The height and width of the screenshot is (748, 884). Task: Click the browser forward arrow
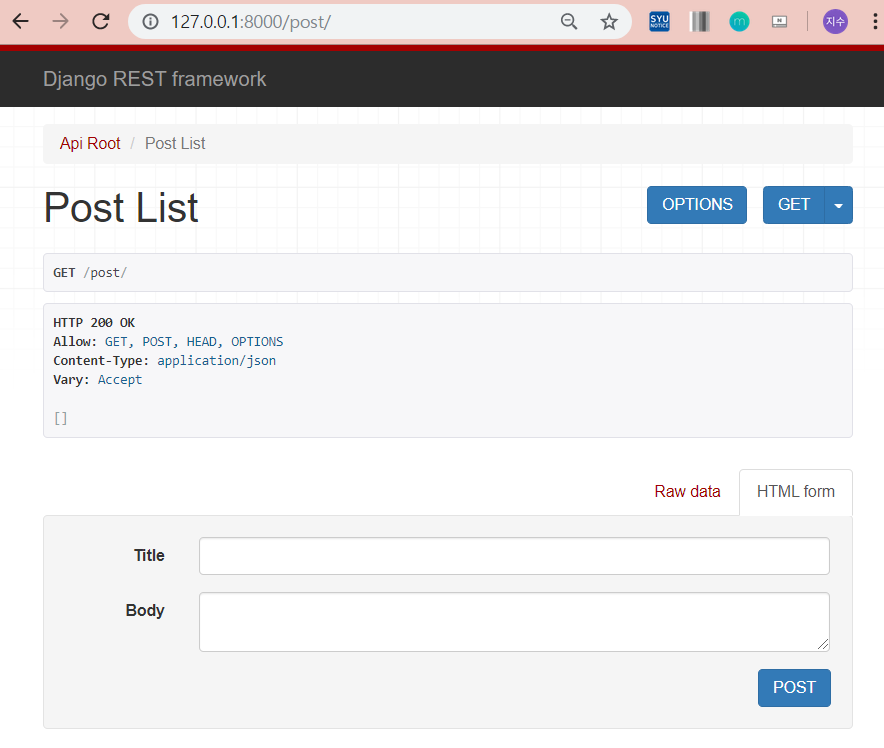click(60, 22)
